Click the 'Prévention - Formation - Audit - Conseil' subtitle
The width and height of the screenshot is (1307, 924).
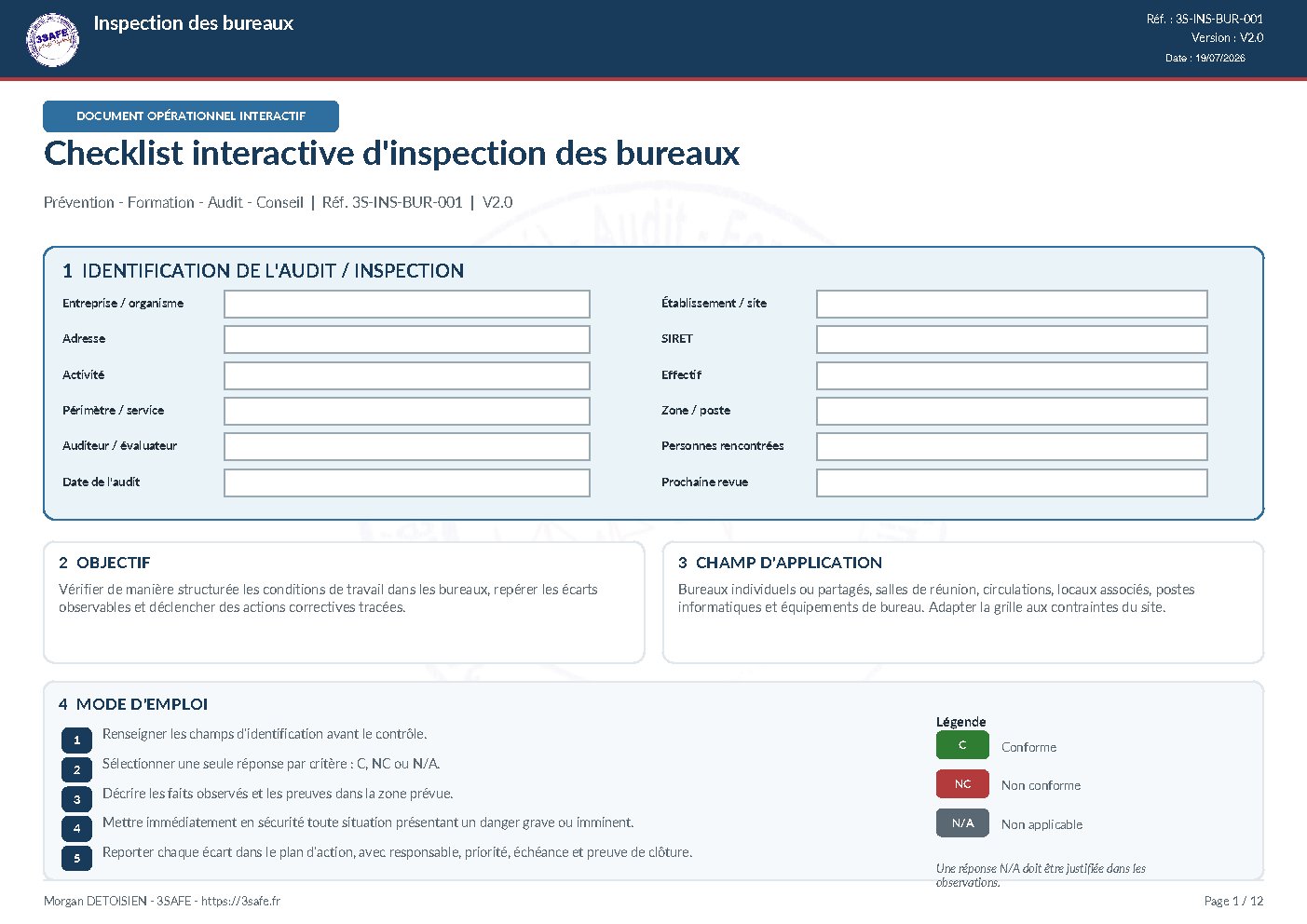173,202
